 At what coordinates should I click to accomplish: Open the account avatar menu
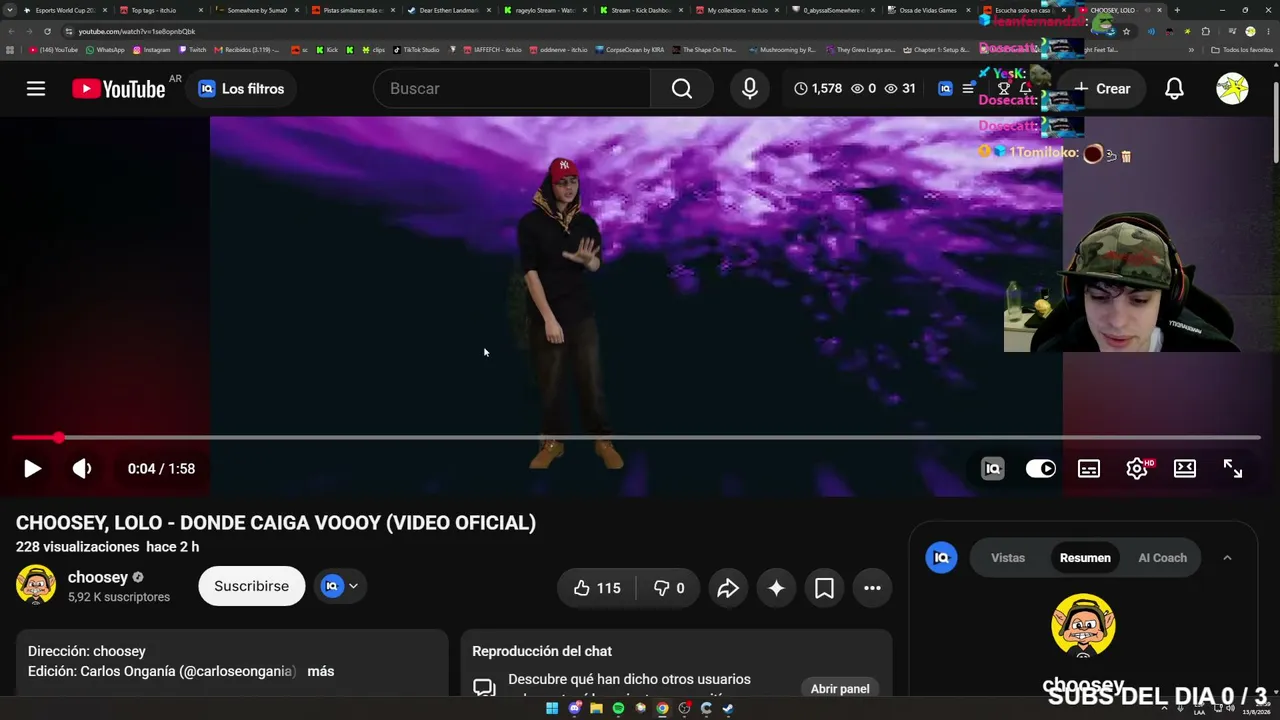pos(1232,89)
